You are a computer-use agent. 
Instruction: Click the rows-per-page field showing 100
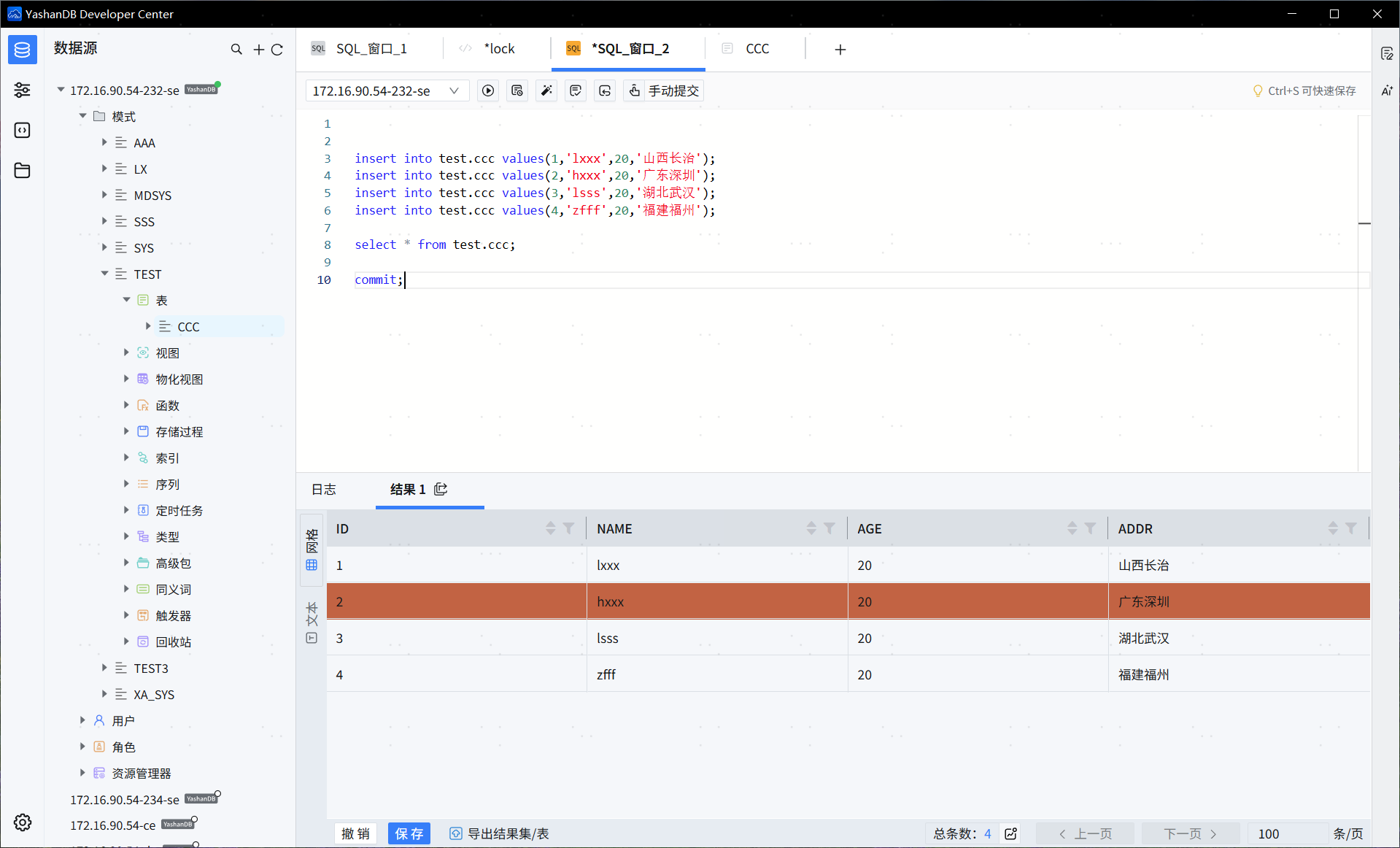pos(1285,833)
